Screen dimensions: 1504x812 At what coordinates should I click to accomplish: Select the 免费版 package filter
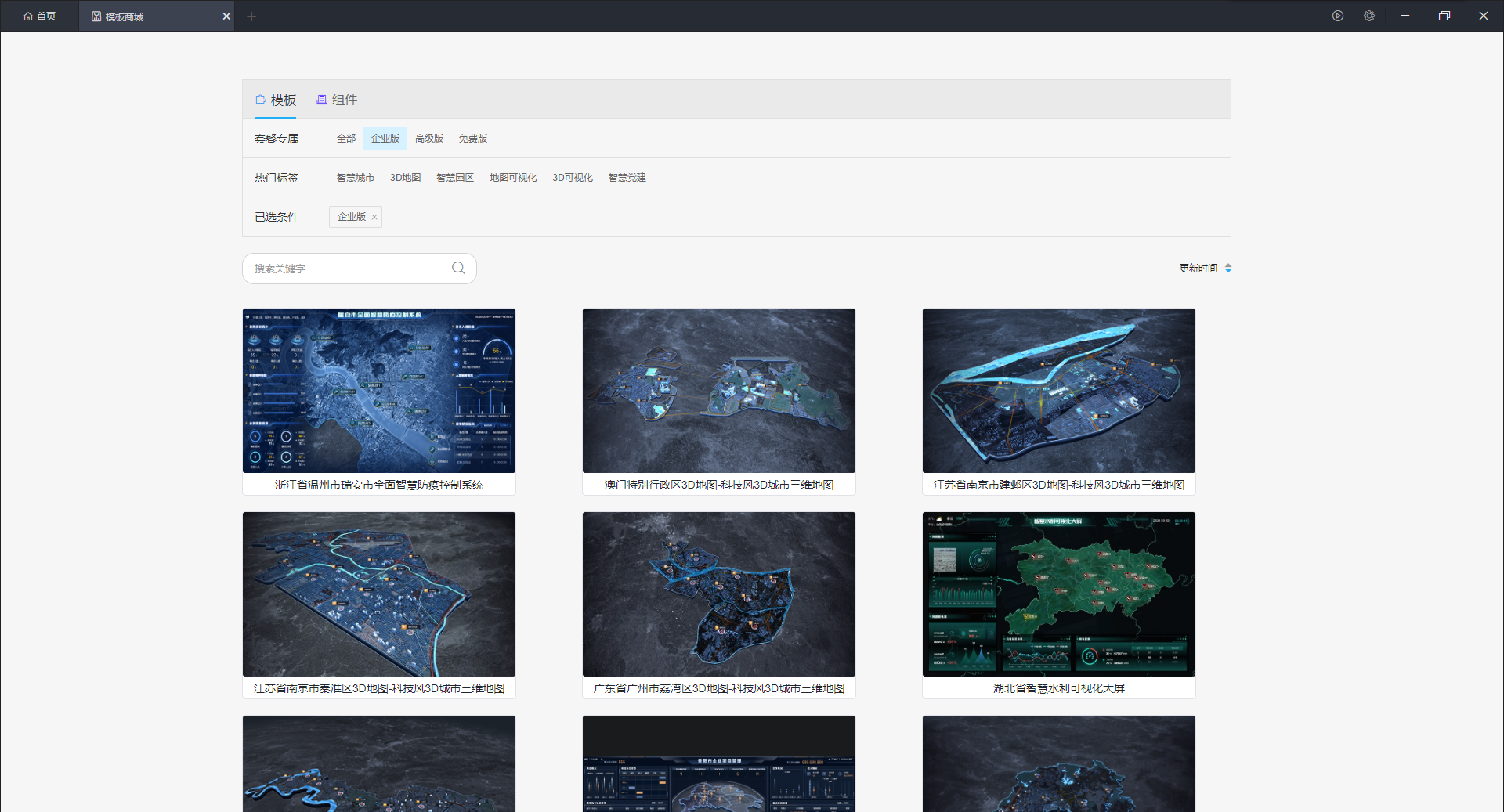pyautogui.click(x=473, y=139)
